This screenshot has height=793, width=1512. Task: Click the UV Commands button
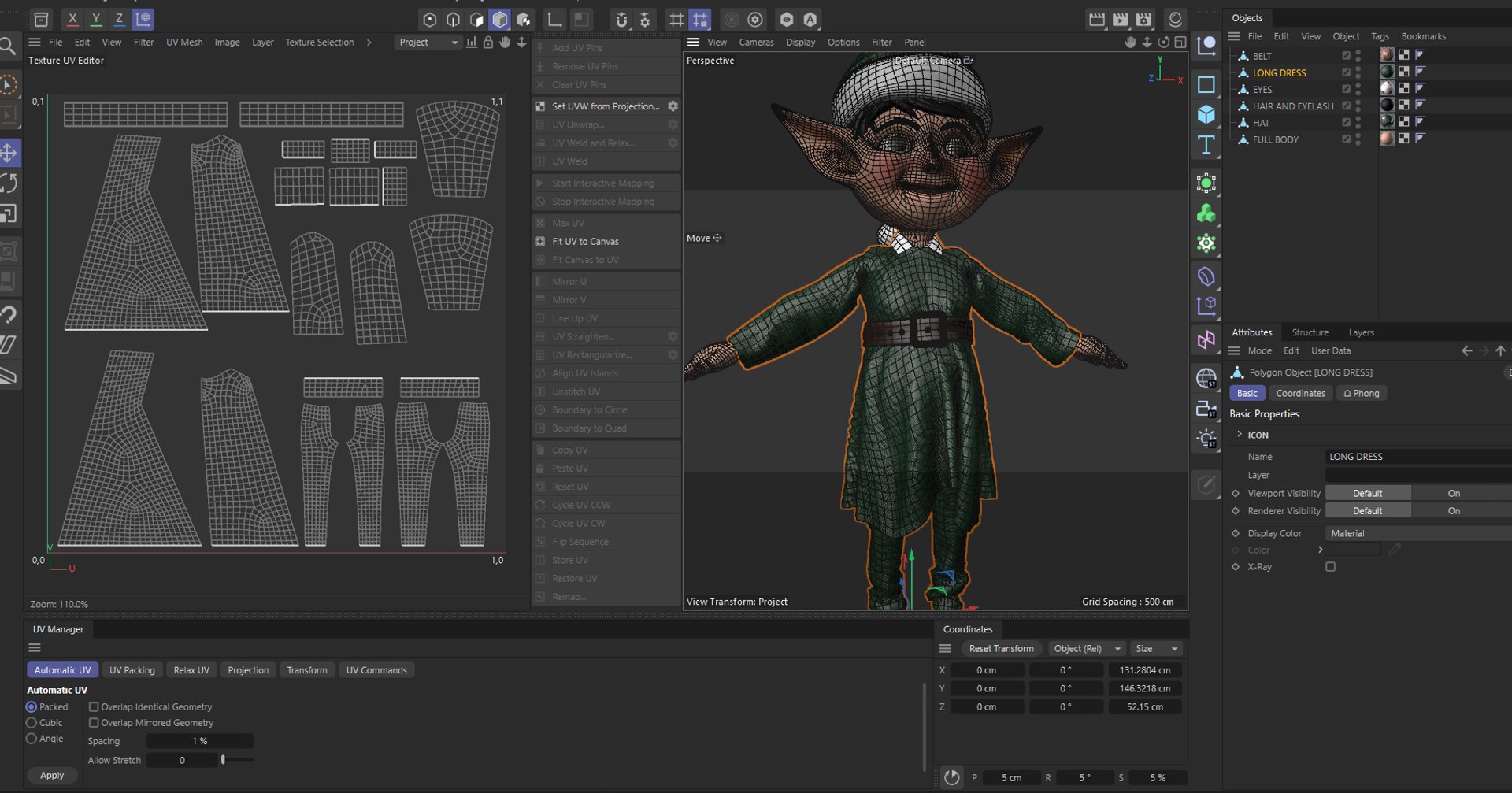(x=376, y=670)
